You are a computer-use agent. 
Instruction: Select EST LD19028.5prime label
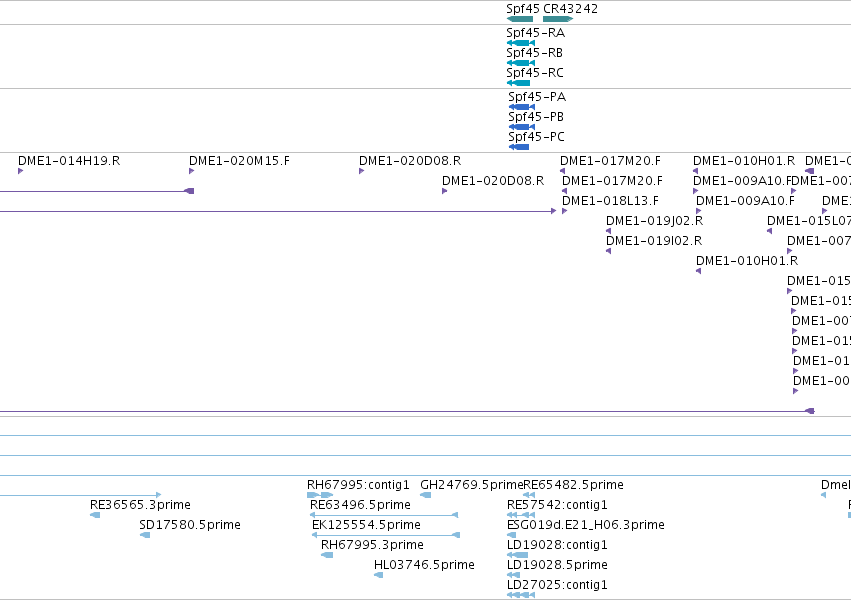pos(557,565)
